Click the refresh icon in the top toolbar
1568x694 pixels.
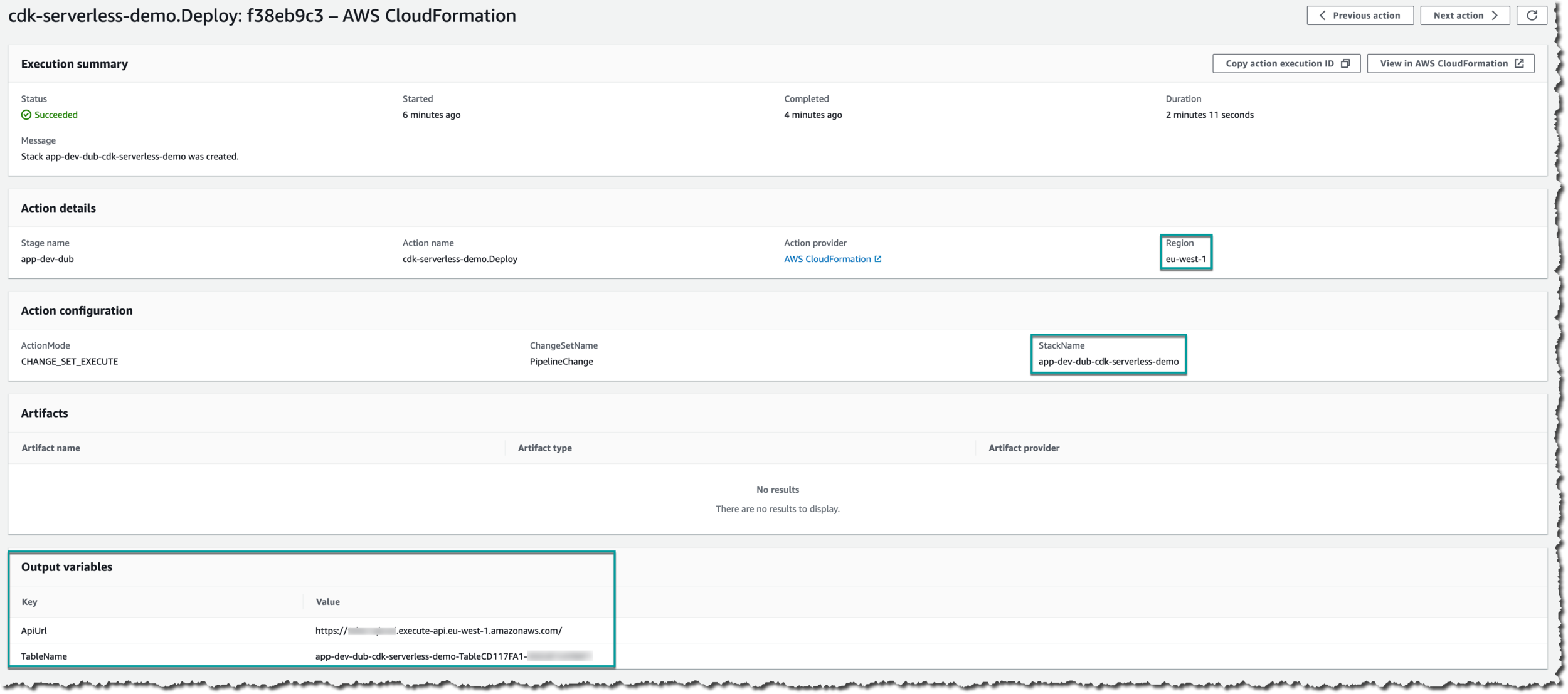(x=1532, y=15)
